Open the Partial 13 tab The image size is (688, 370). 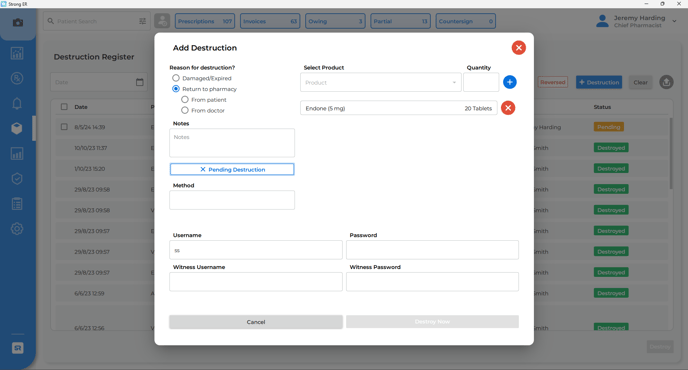(x=400, y=21)
